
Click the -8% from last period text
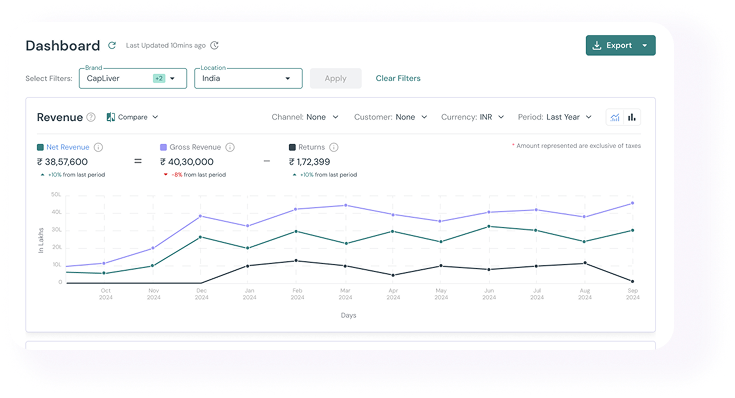[x=198, y=175]
